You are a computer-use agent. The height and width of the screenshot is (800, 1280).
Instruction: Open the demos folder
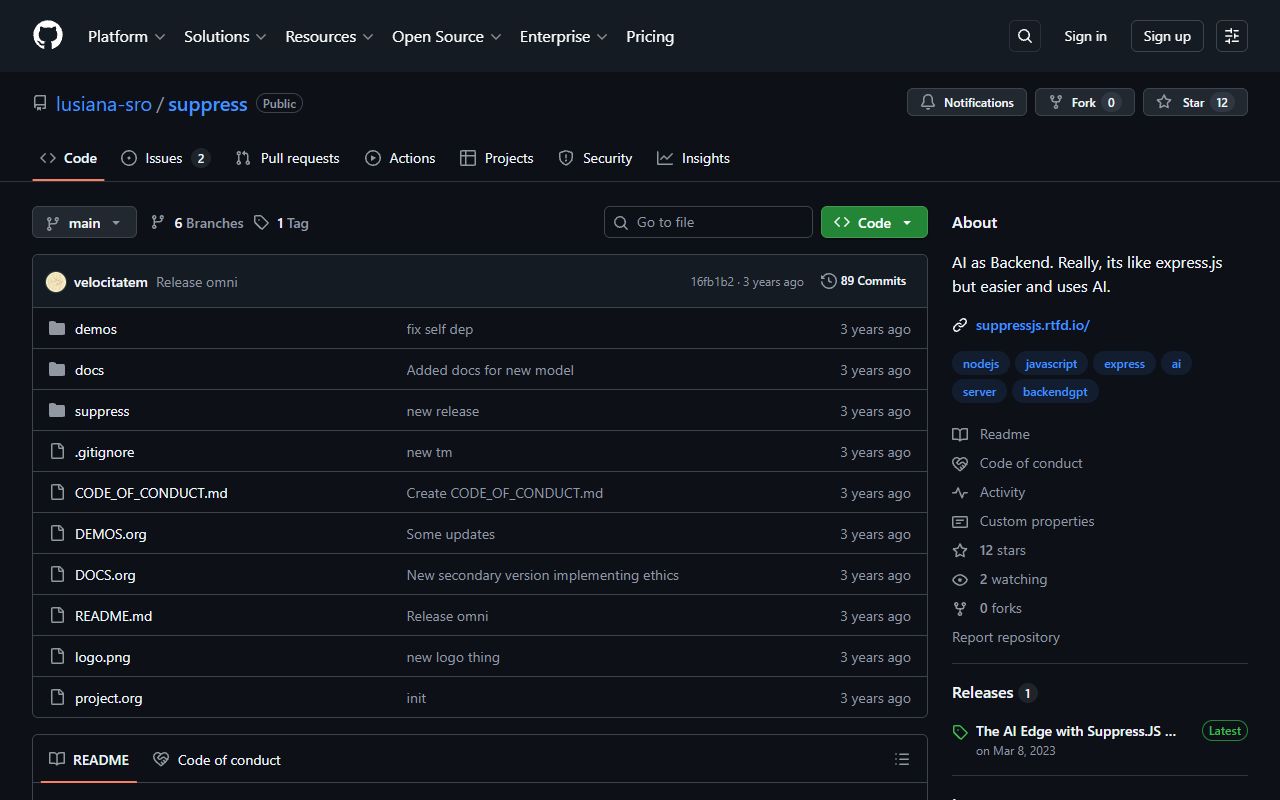pyautogui.click(x=95, y=328)
